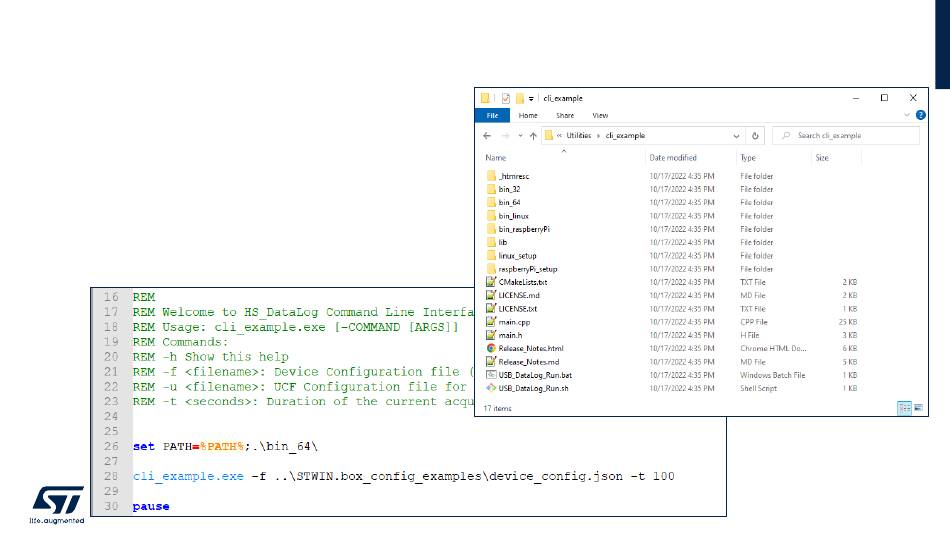The width and height of the screenshot is (950, 534).
Task: Open the File ribbon tab
Action: tap(492, 115)
